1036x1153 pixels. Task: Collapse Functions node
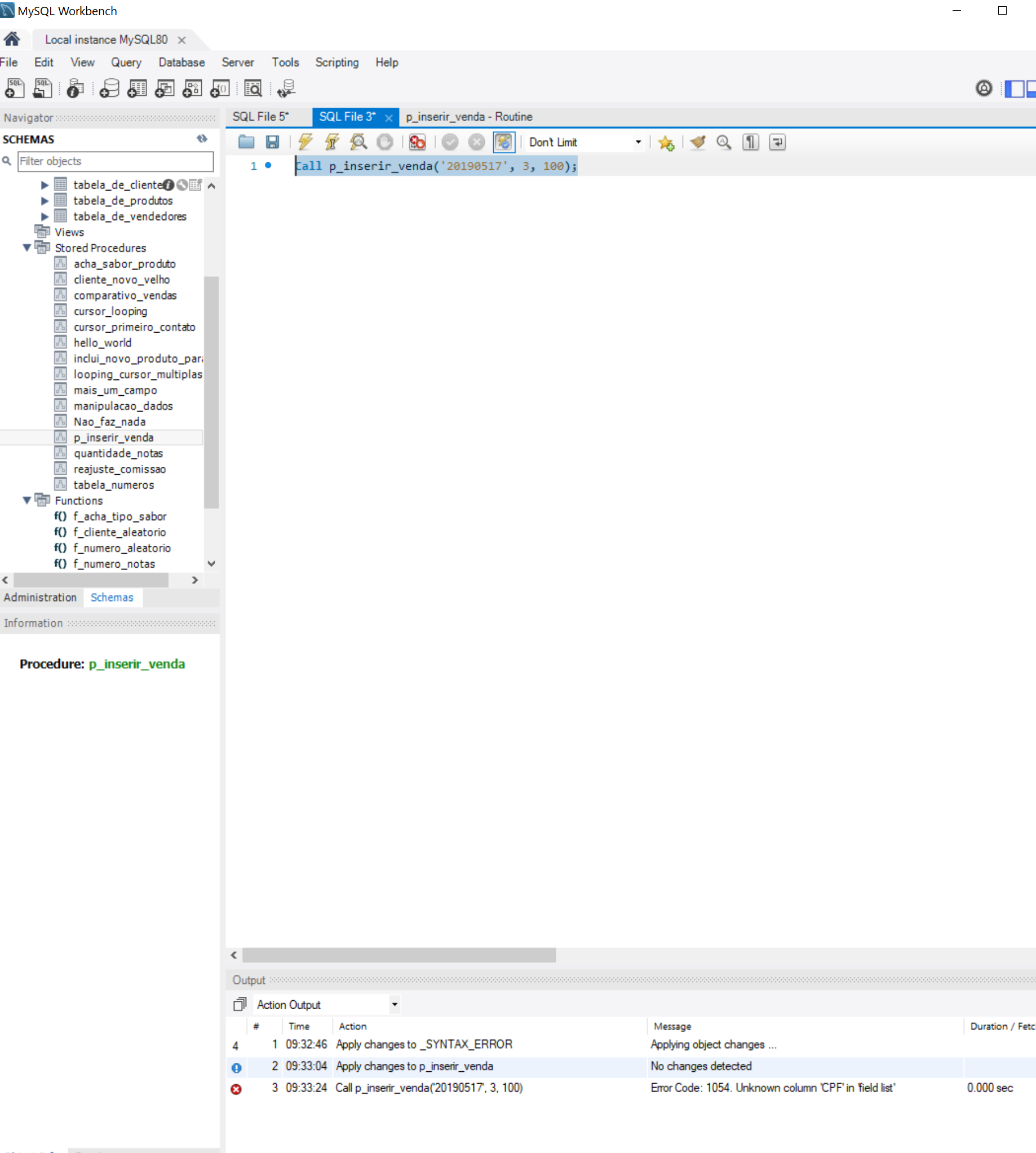pos(26,501)
